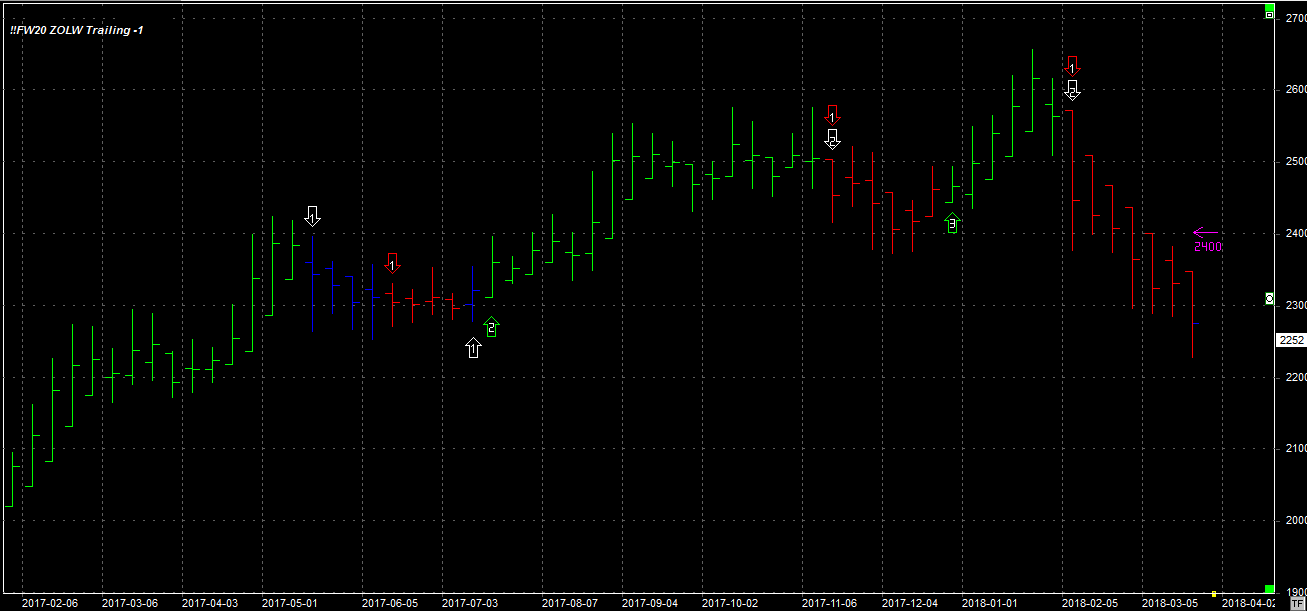Click the magenta left arrow at 2400
This screenshot has width=1307, height=611.
click(1205, 233)
